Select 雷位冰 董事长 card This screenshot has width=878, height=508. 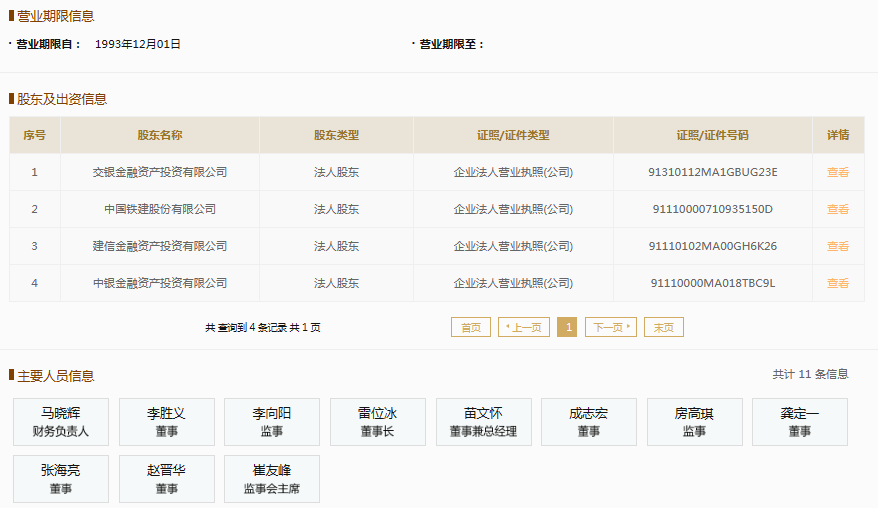pos(378,422)
